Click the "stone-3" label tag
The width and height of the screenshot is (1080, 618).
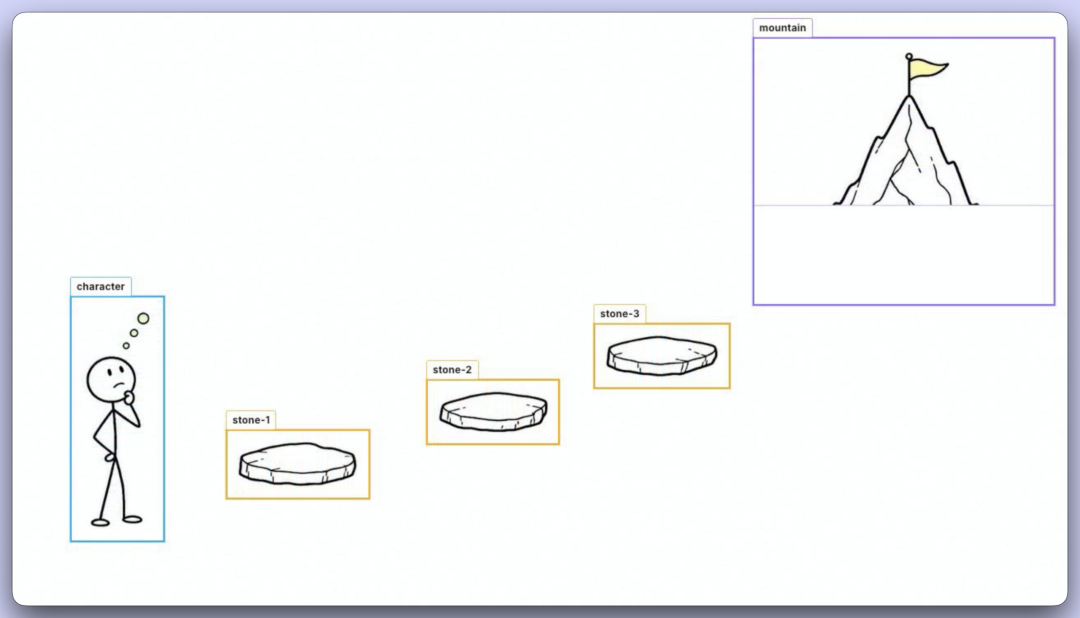pyautogui.click(x=619, y=313)
